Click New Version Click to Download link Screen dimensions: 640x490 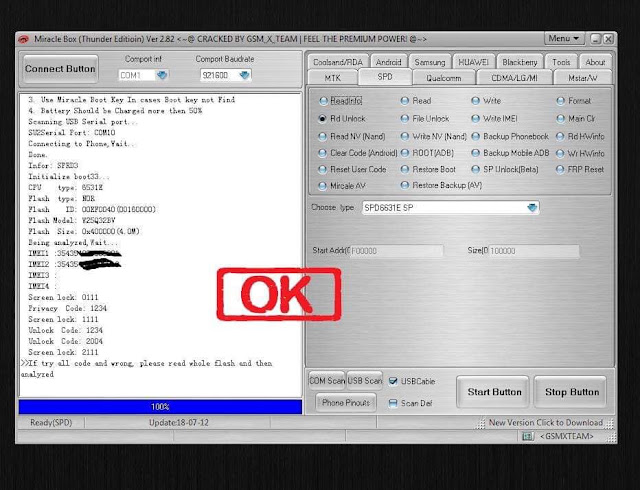[x=546, y=423]
